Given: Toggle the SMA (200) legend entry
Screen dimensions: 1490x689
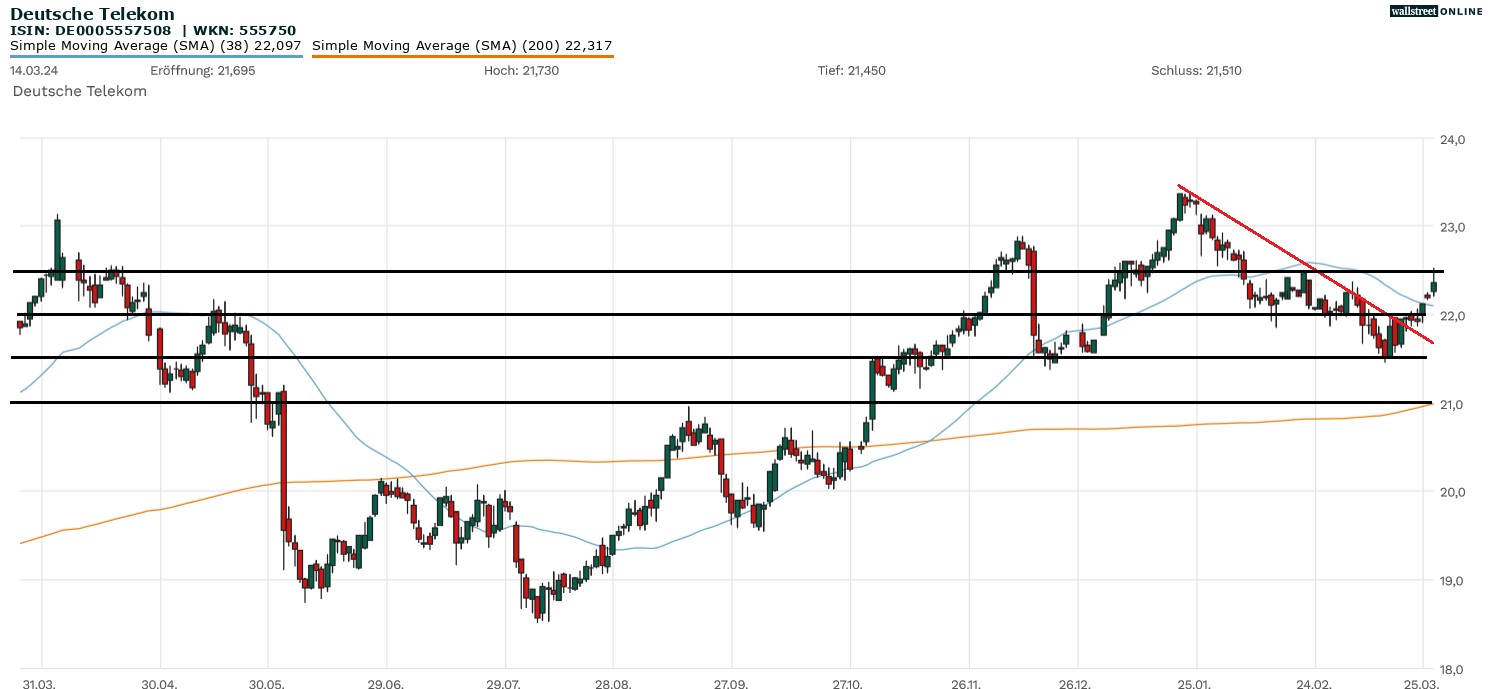Looking at the screenshot, I should [462, 46].
